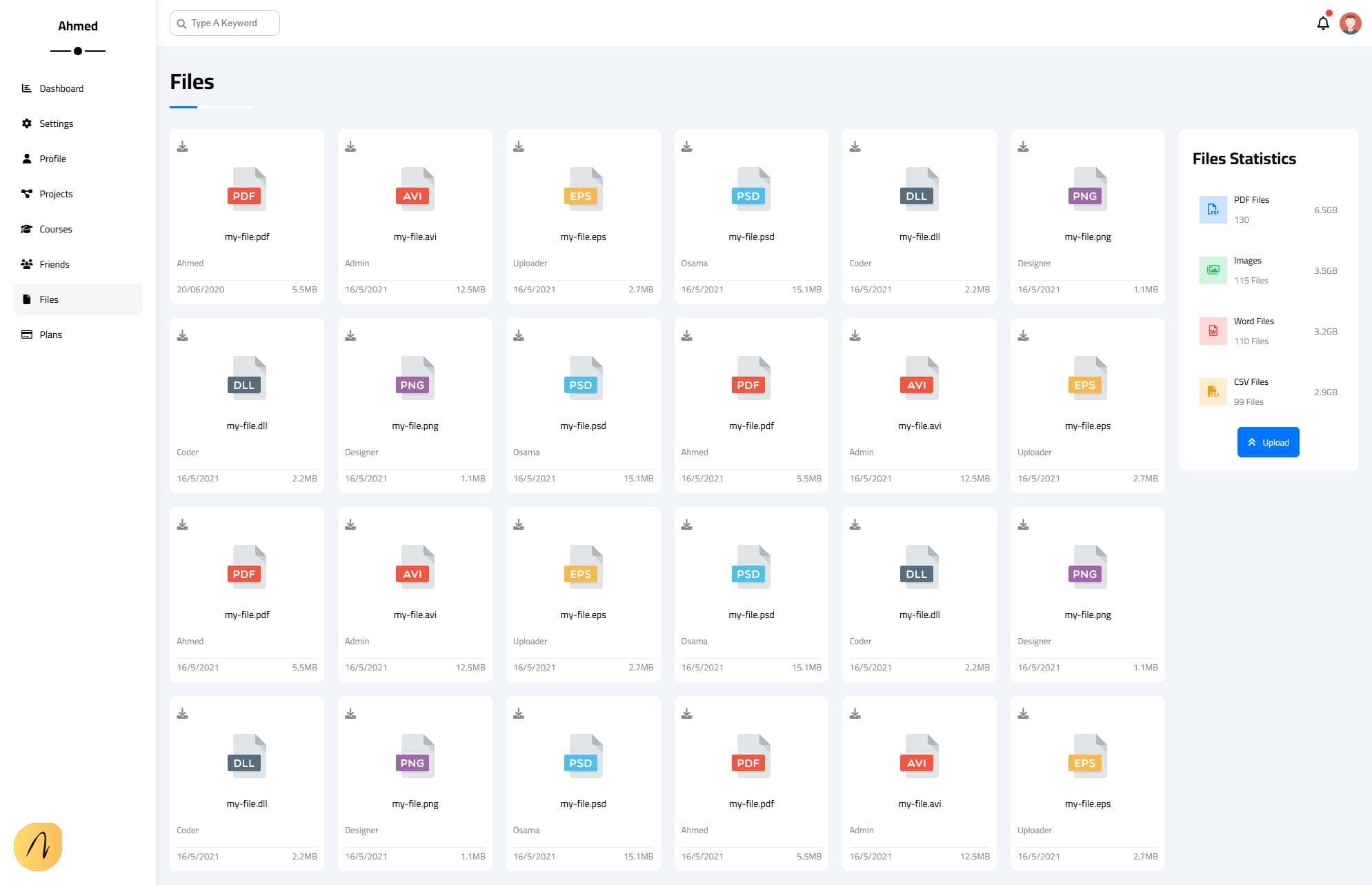Click the PDF Files statistics icon
Viewport: 1372px width, 885px height.
(x=1213, y=210)
